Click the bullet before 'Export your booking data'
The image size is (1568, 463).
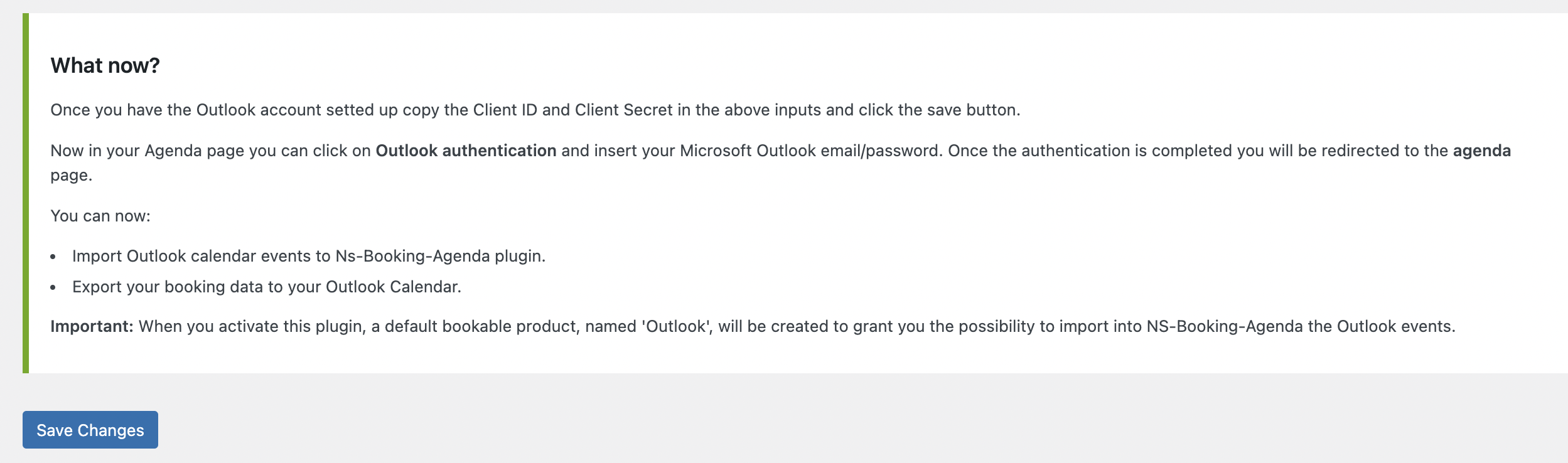[53, 287]
